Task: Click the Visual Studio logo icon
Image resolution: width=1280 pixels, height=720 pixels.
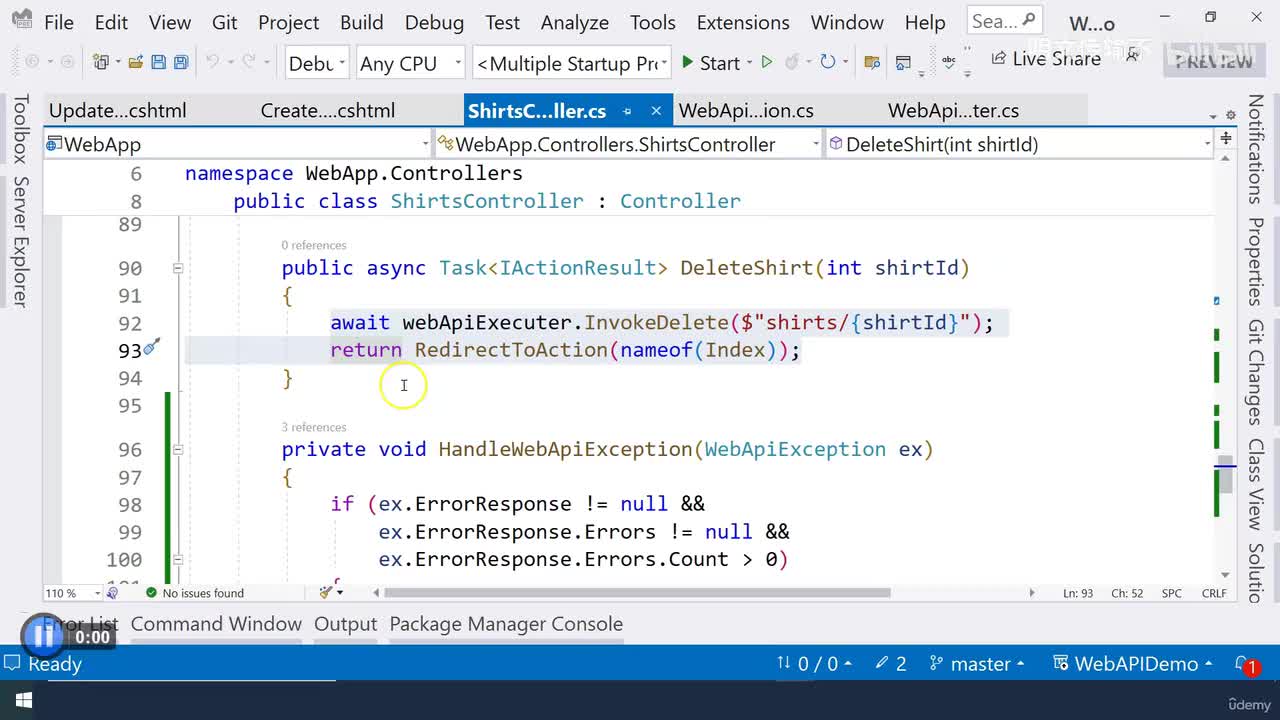Action: pyautogui.click(x=22, y=20)
